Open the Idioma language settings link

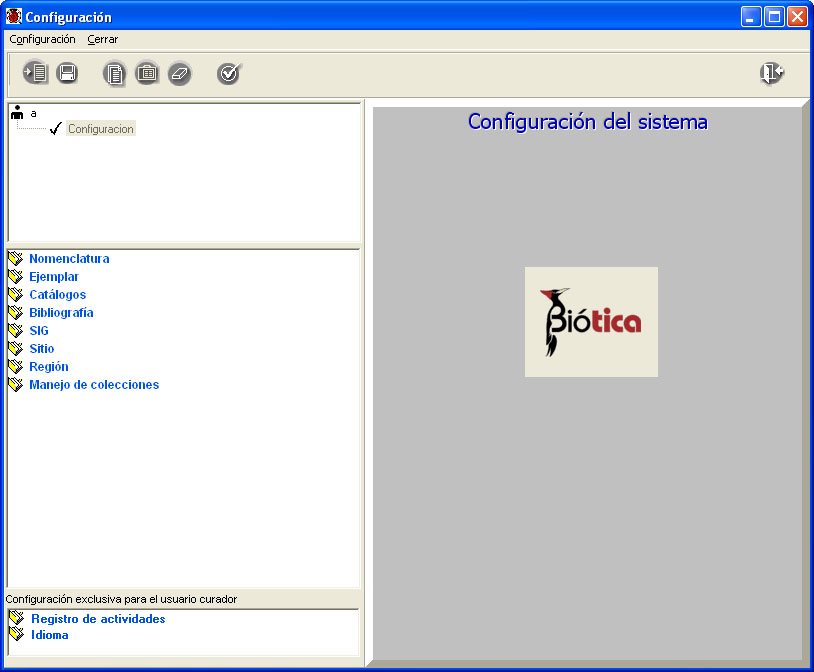(50, 635)
